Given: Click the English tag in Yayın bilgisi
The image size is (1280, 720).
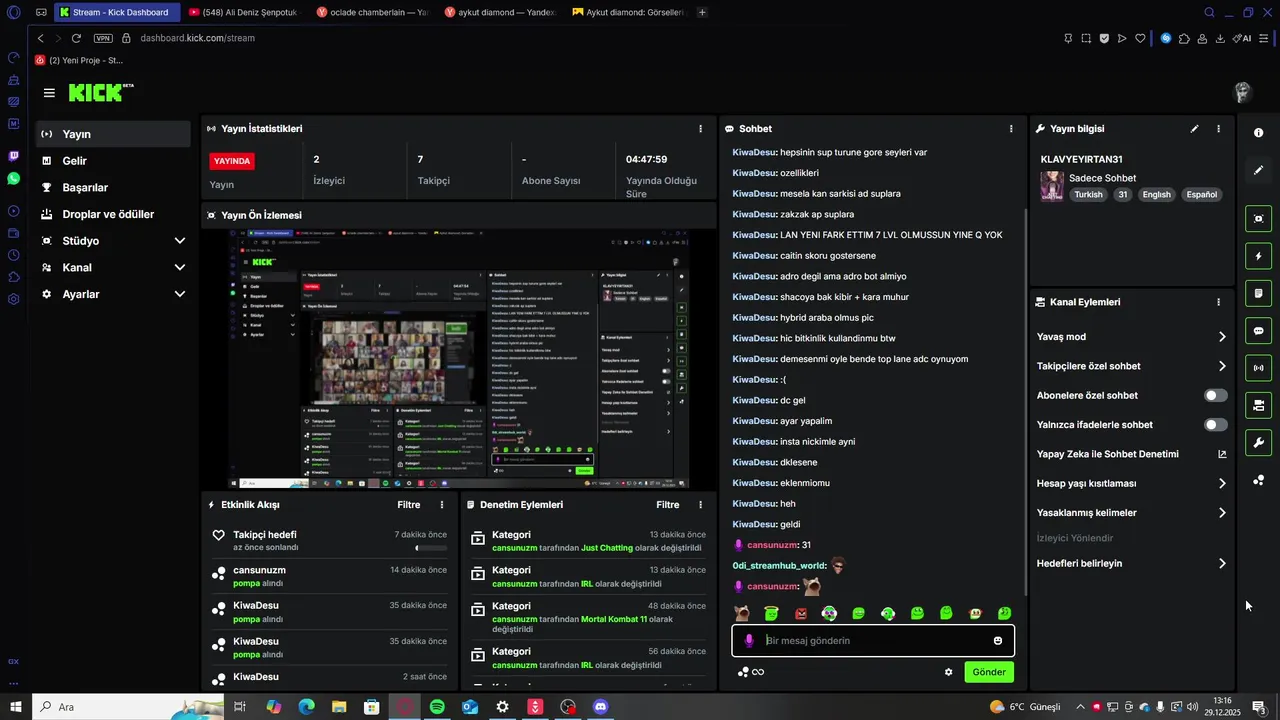Looking at the screenshot, I should click(1156, 195).
